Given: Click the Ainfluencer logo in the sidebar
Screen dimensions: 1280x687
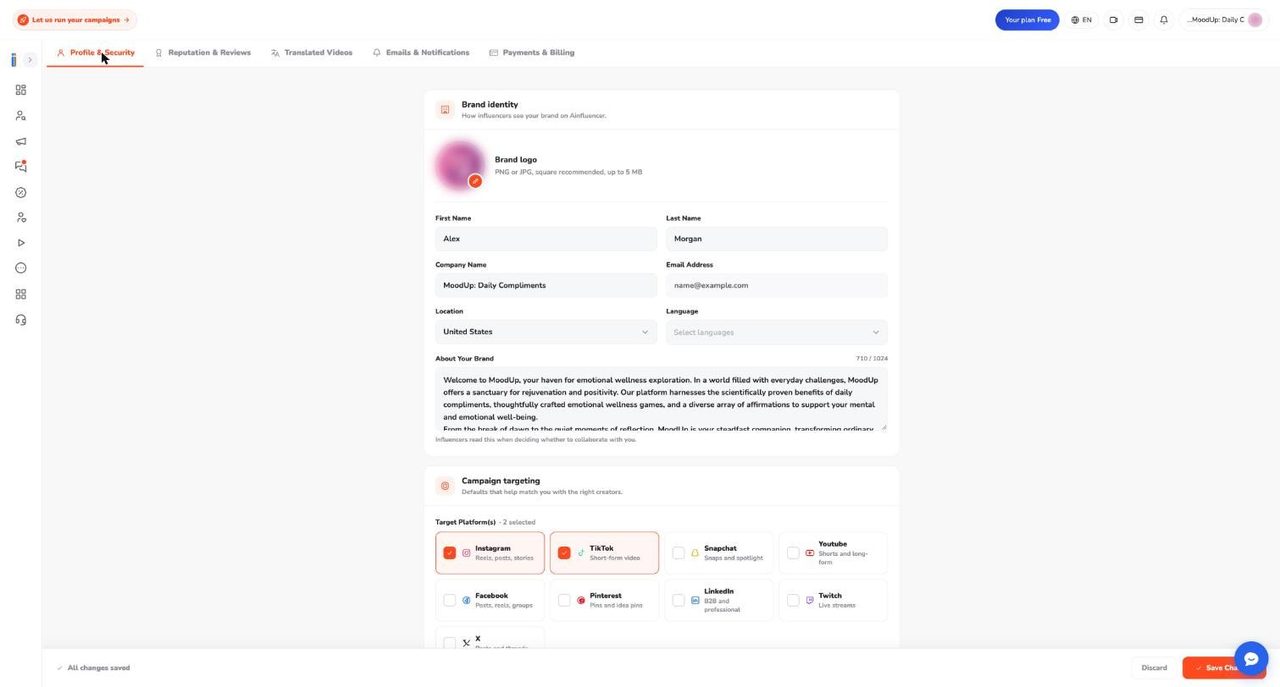Looking at the screenshot, I should click(14, 60).
